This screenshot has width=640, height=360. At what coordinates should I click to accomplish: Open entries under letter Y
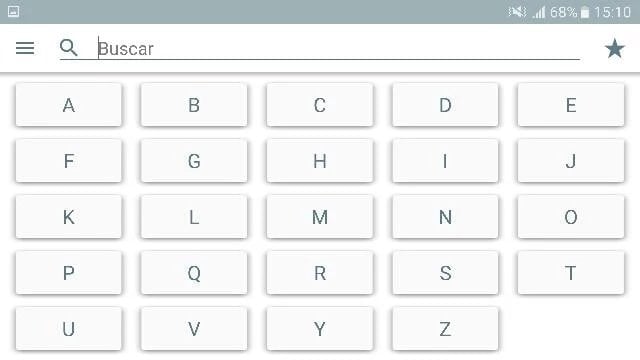320,329
